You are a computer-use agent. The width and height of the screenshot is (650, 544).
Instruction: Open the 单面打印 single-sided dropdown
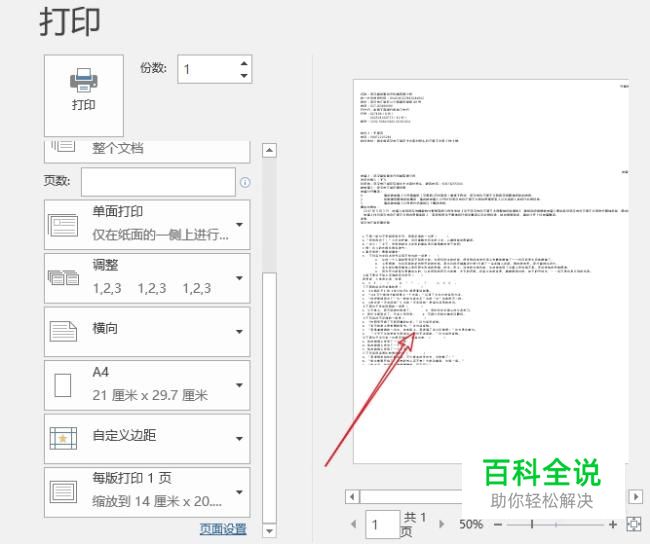147,224
